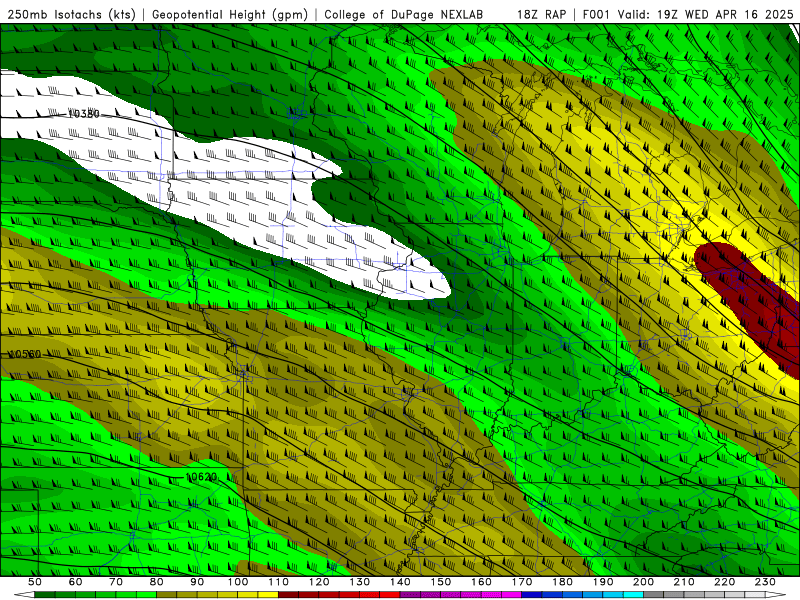This screenshot has height=600, width=800.
Task: Click the 130 value on the color scale
Action: tap(359, 582)
